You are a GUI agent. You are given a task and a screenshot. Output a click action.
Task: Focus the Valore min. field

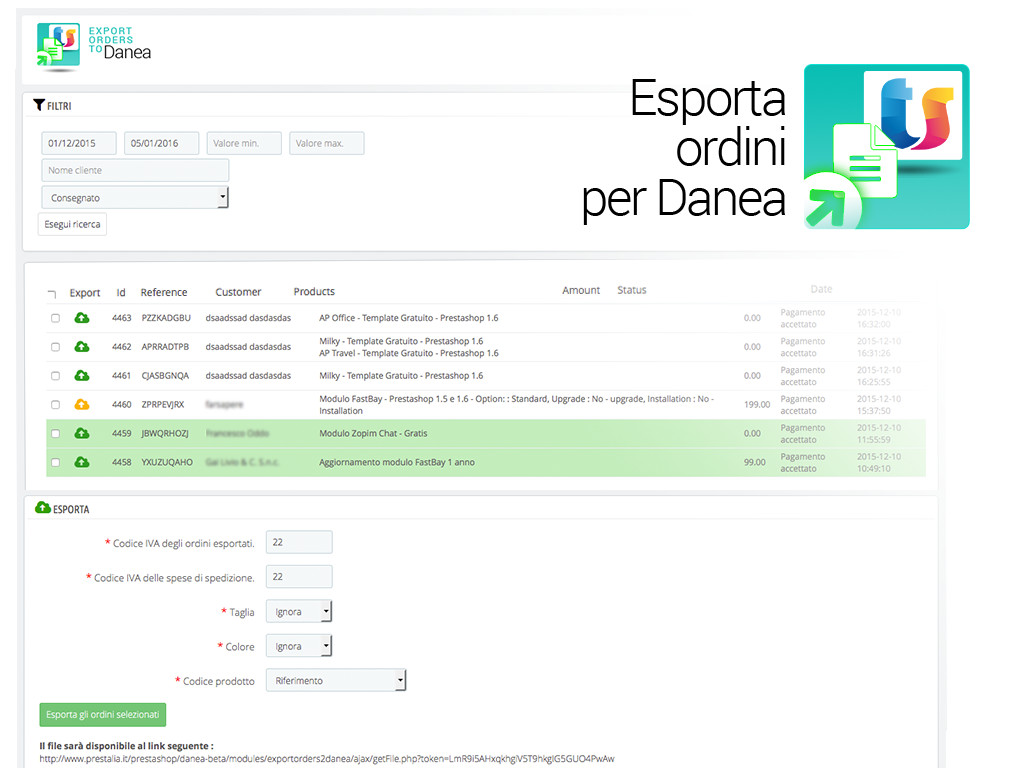point(244,143)
